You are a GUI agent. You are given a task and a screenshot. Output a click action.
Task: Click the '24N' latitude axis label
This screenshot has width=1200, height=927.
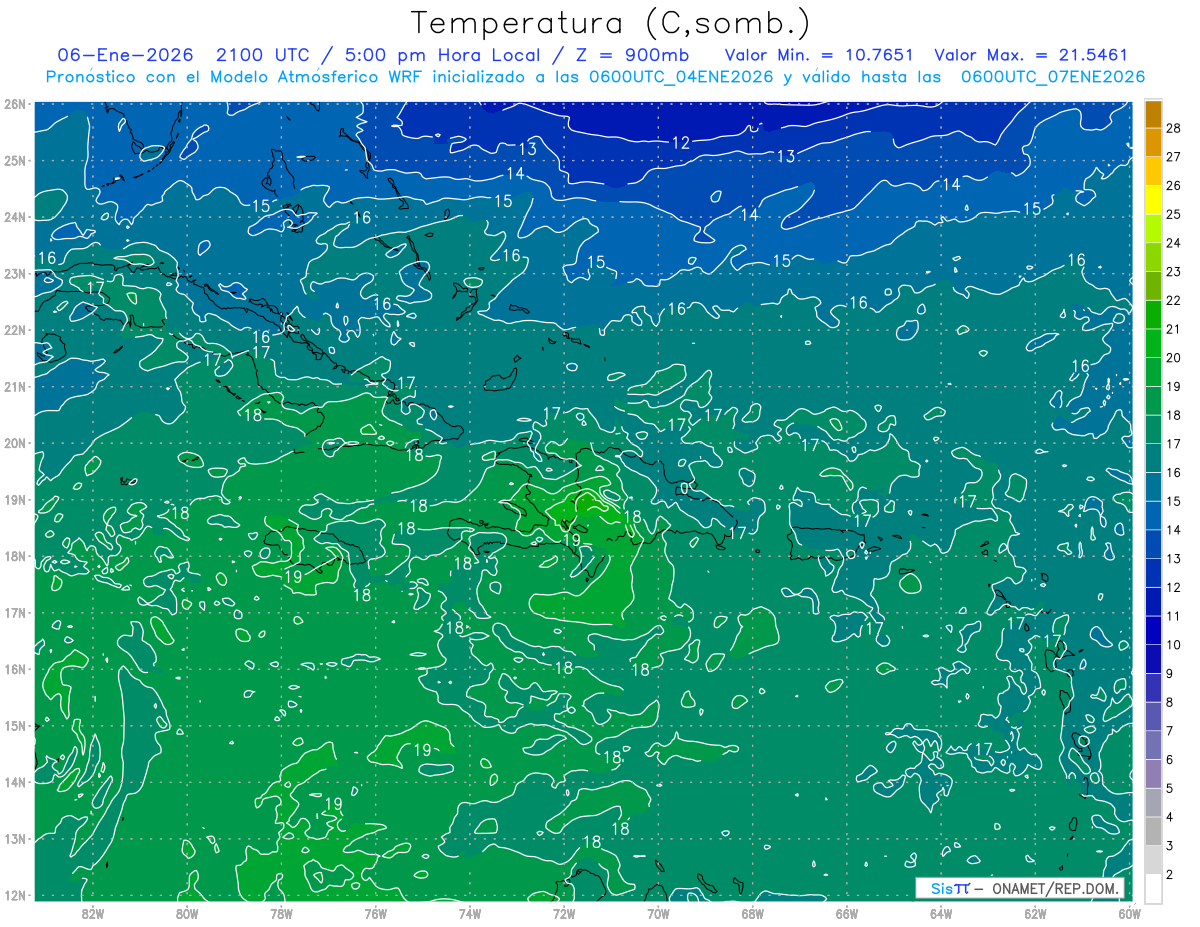coord(15,217)
